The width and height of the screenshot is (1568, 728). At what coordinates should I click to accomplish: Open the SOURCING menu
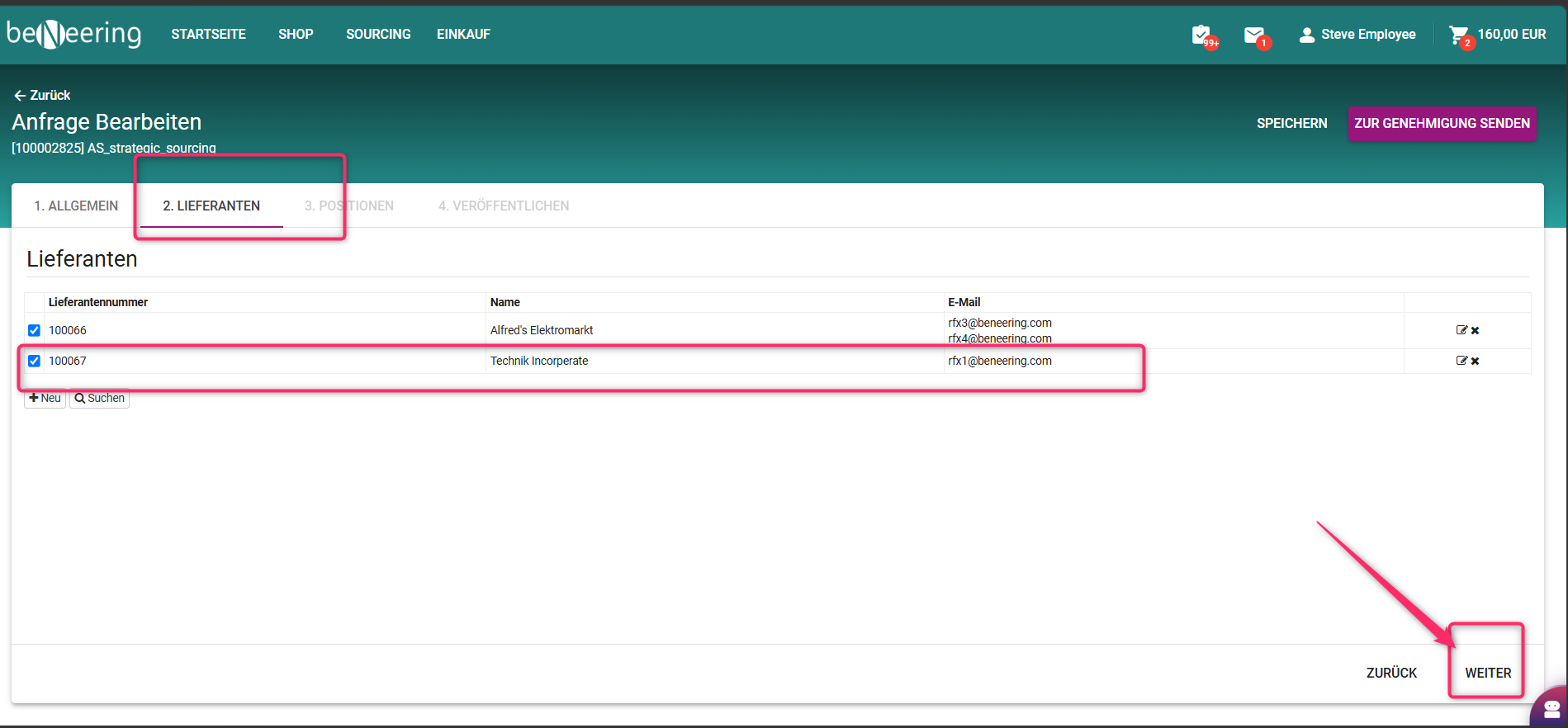tap(378, 34)
